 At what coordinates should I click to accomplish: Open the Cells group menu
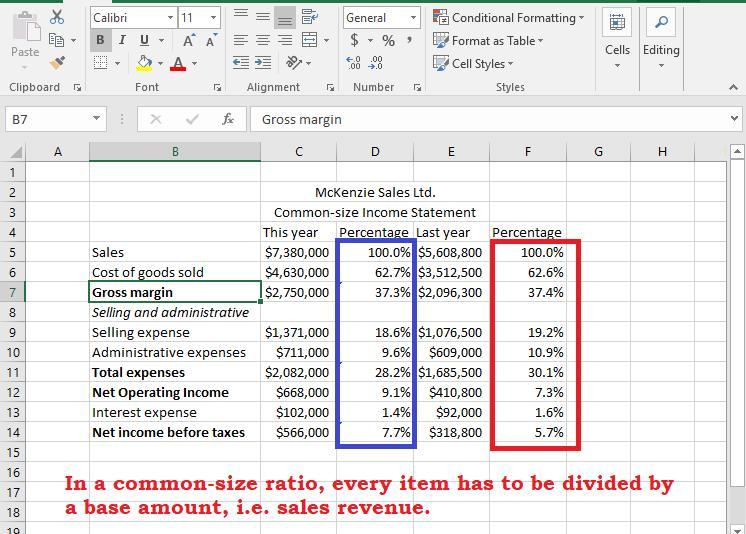pos(617,40)
